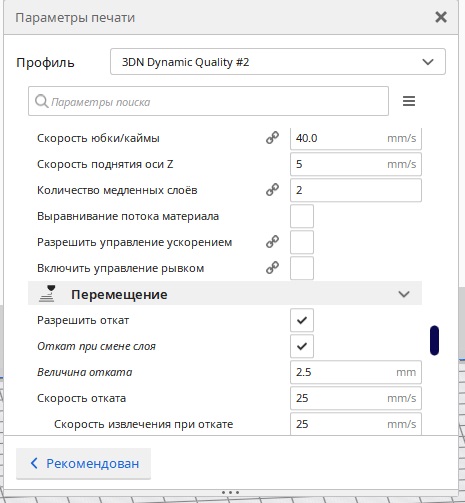Edit Скорость отката value field
Viewport: 465px width, 503px height.
[356, 398]
